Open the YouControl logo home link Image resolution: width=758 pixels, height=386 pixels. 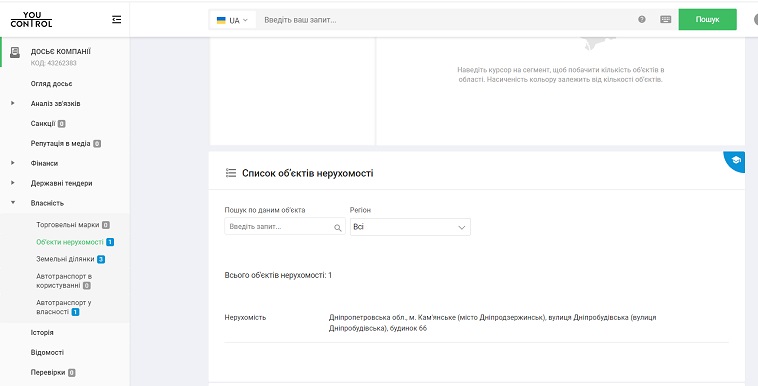(31, 19)
